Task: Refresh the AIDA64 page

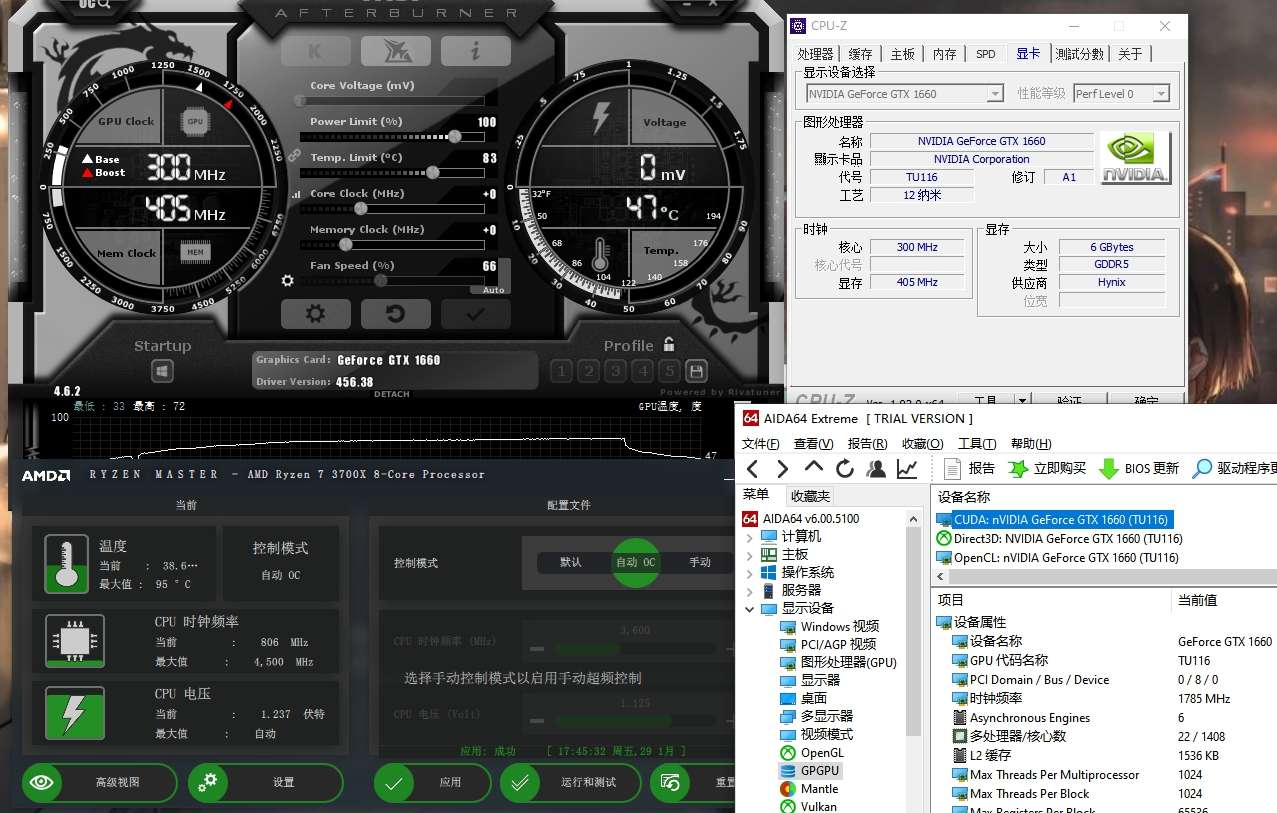Action: point(845,468)
